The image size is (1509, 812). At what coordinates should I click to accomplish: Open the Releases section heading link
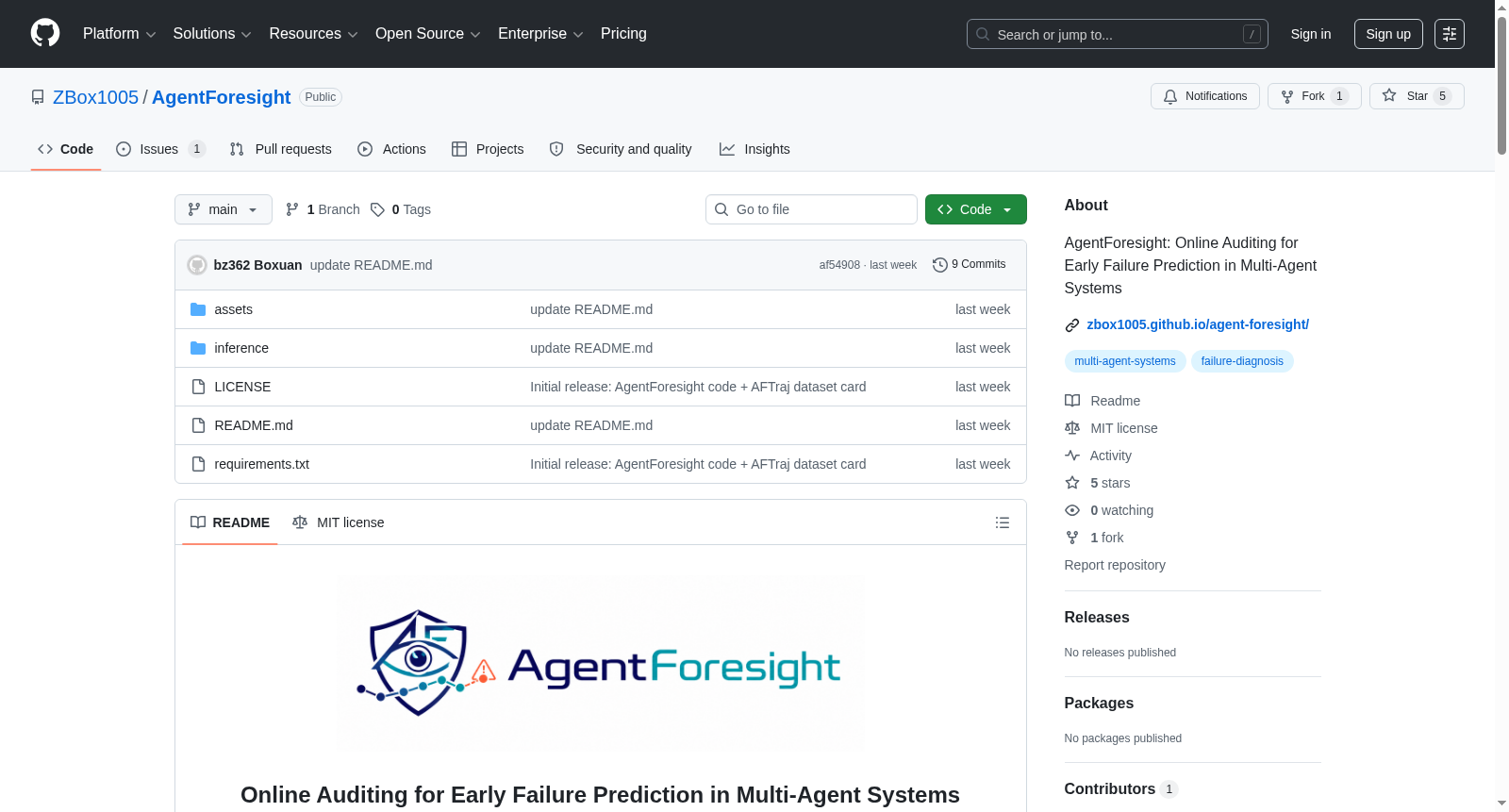(1097, 617)
